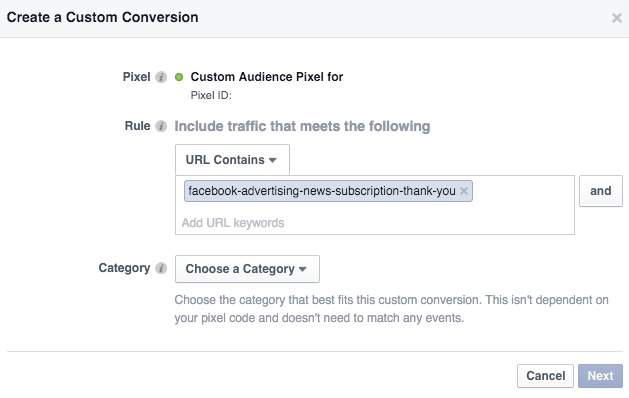Click the Custom Audience Pixel name text
Screen dimensions: 629x398
click(267, 77)
